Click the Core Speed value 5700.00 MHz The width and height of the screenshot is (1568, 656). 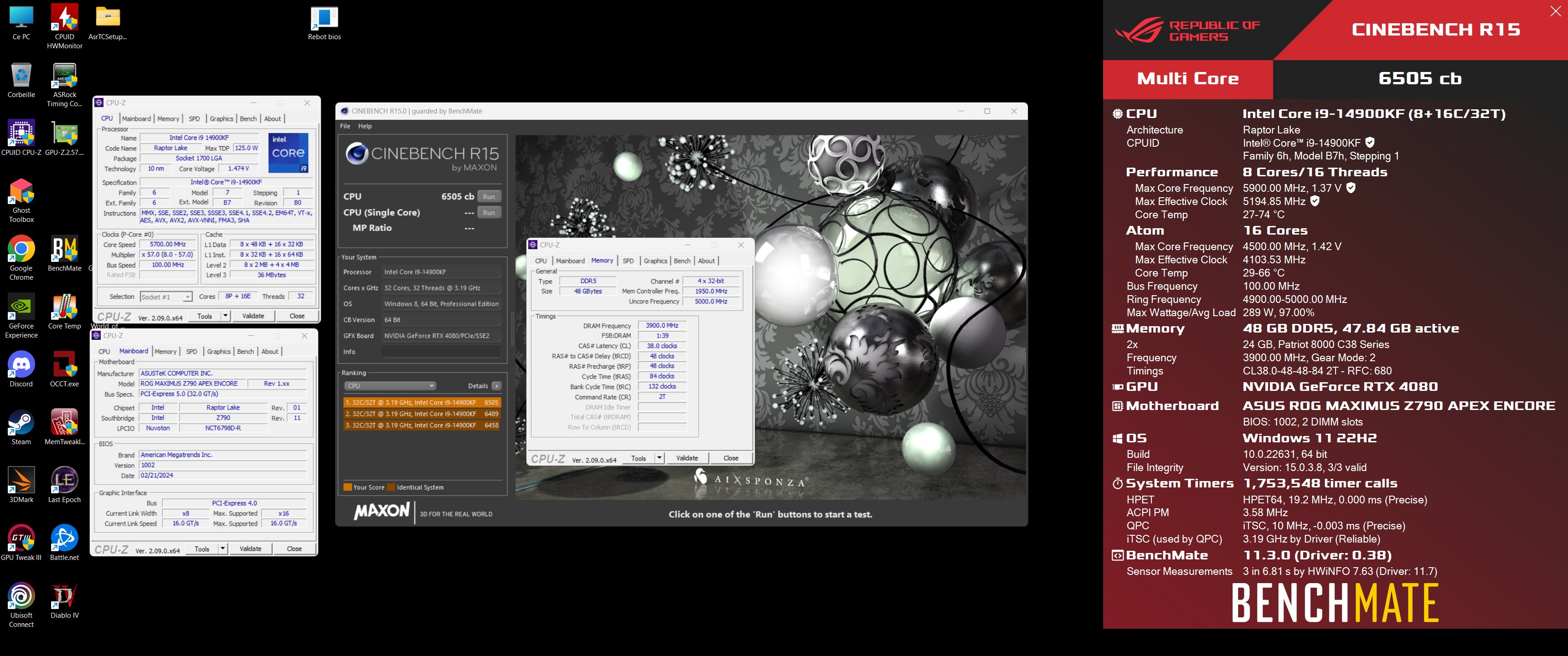168,244
